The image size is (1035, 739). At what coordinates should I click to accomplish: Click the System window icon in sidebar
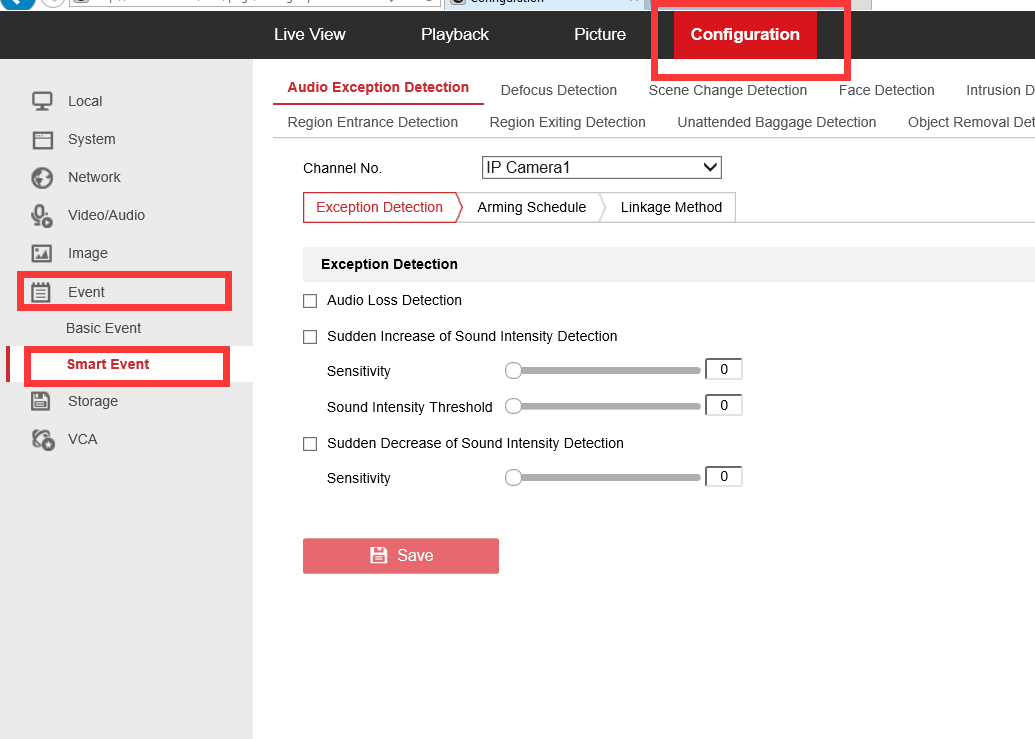click(x=42, y=139)
